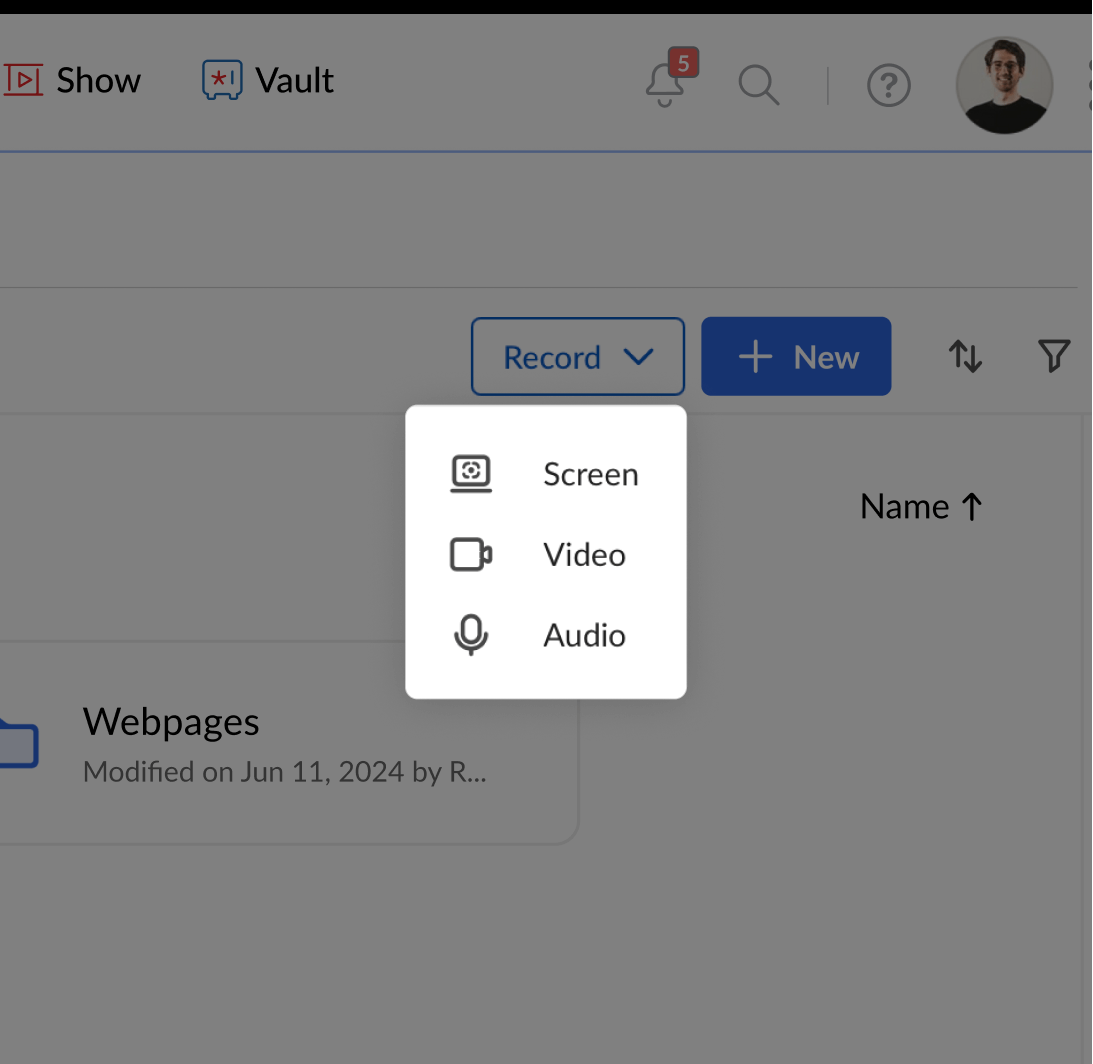Open help using the question mark icon
The height and width of the screenshot is (1064, 1093).
[x=889, y=86]
